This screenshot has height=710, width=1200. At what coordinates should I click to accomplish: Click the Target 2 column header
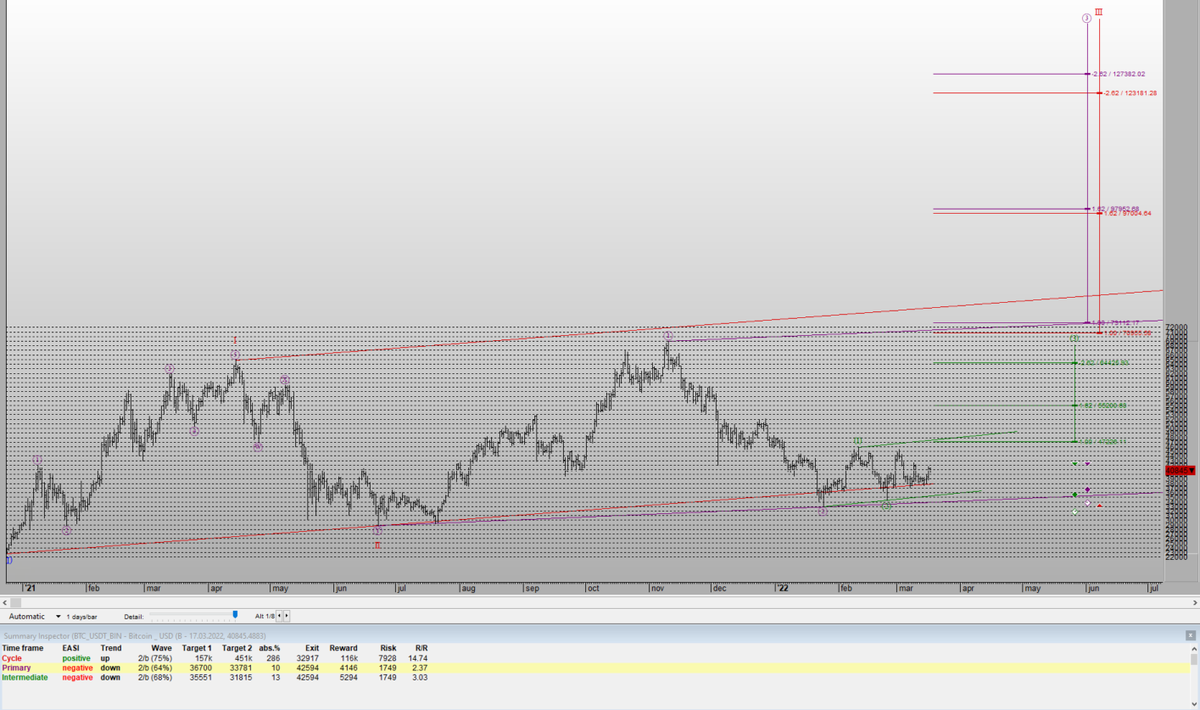[236, 649]
